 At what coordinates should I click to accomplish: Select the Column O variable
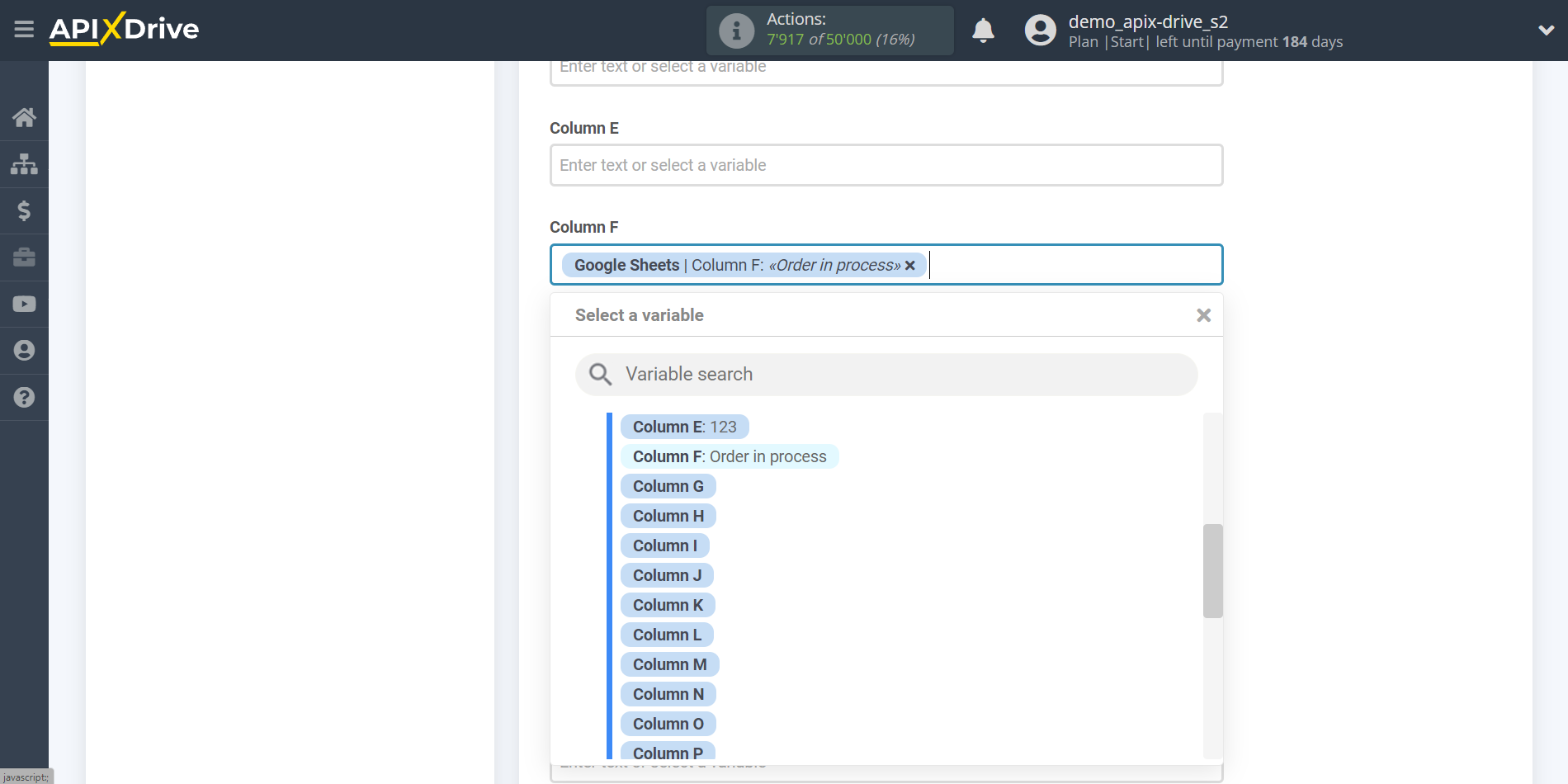click(x=668, y=724)
